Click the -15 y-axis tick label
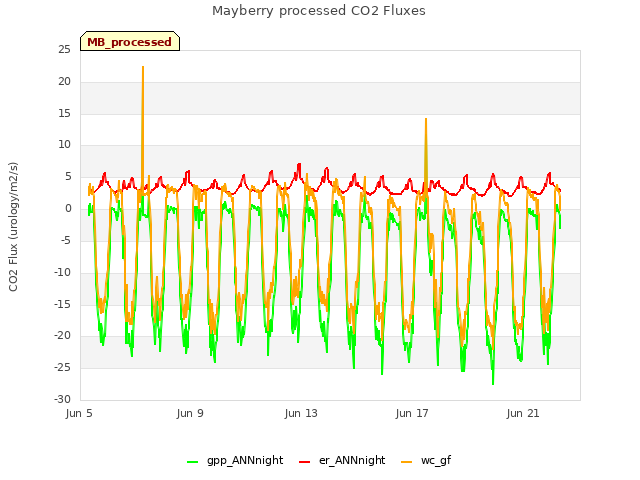640x480 pixels. (x=63, y=304)
